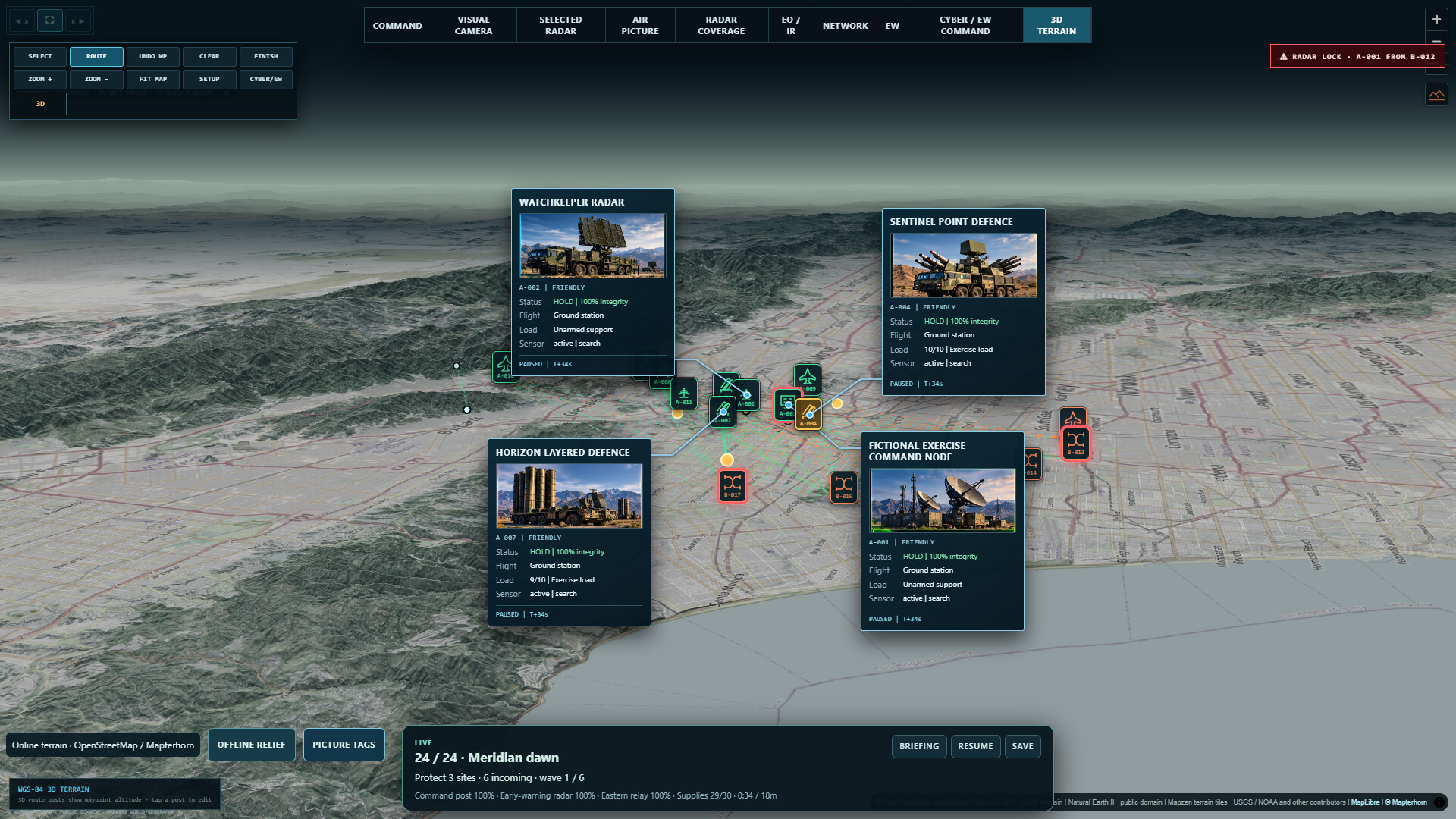Toggle the terrain mountain icon control
Image resolution: width=1456 pixels, height=819 pixels.
pos(1436,95)
